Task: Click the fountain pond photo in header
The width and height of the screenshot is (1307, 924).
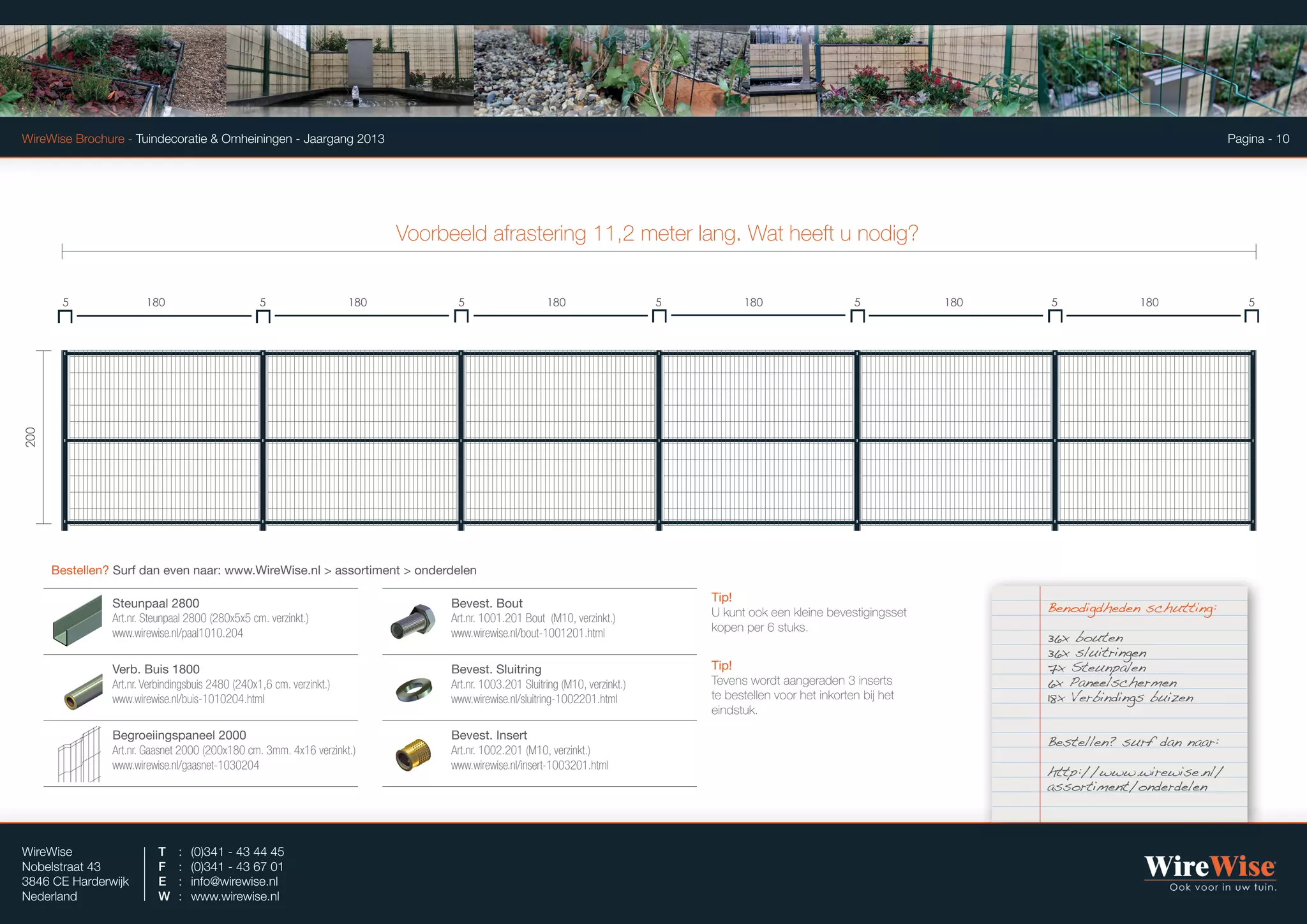Action: (350, 71)
